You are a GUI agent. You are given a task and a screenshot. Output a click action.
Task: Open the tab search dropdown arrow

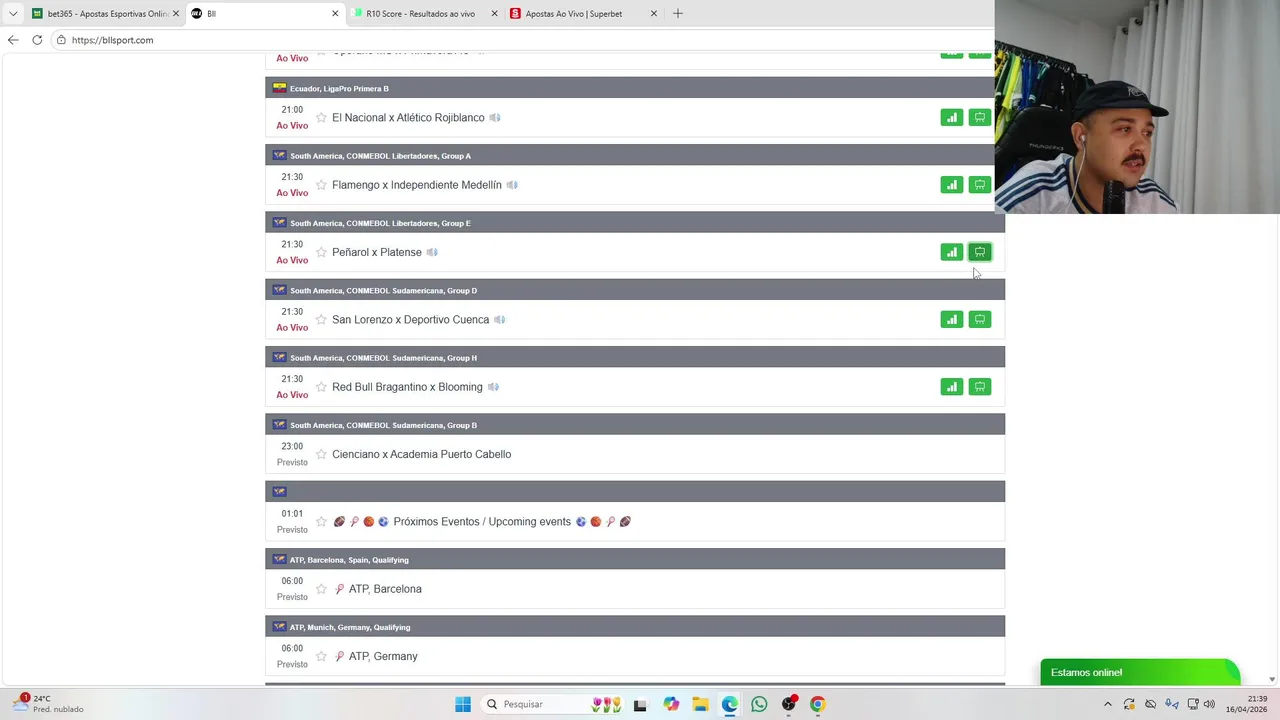13,14
